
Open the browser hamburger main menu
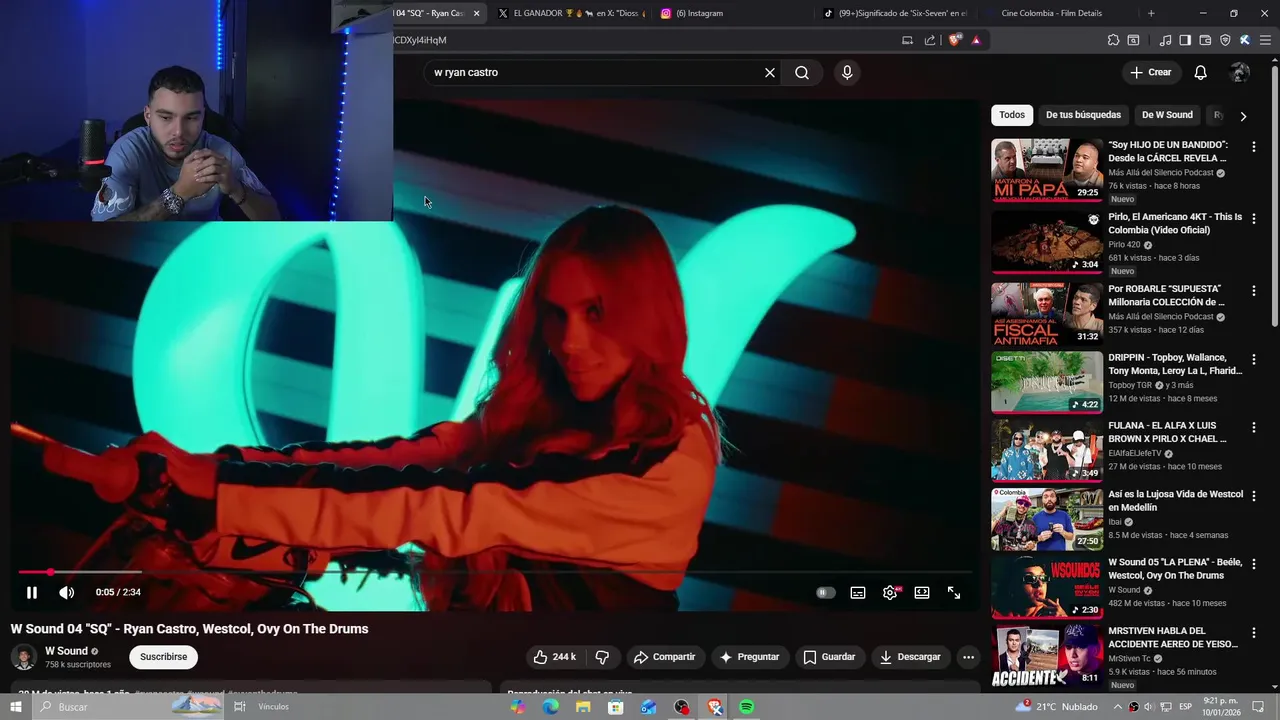point(1265,40)
